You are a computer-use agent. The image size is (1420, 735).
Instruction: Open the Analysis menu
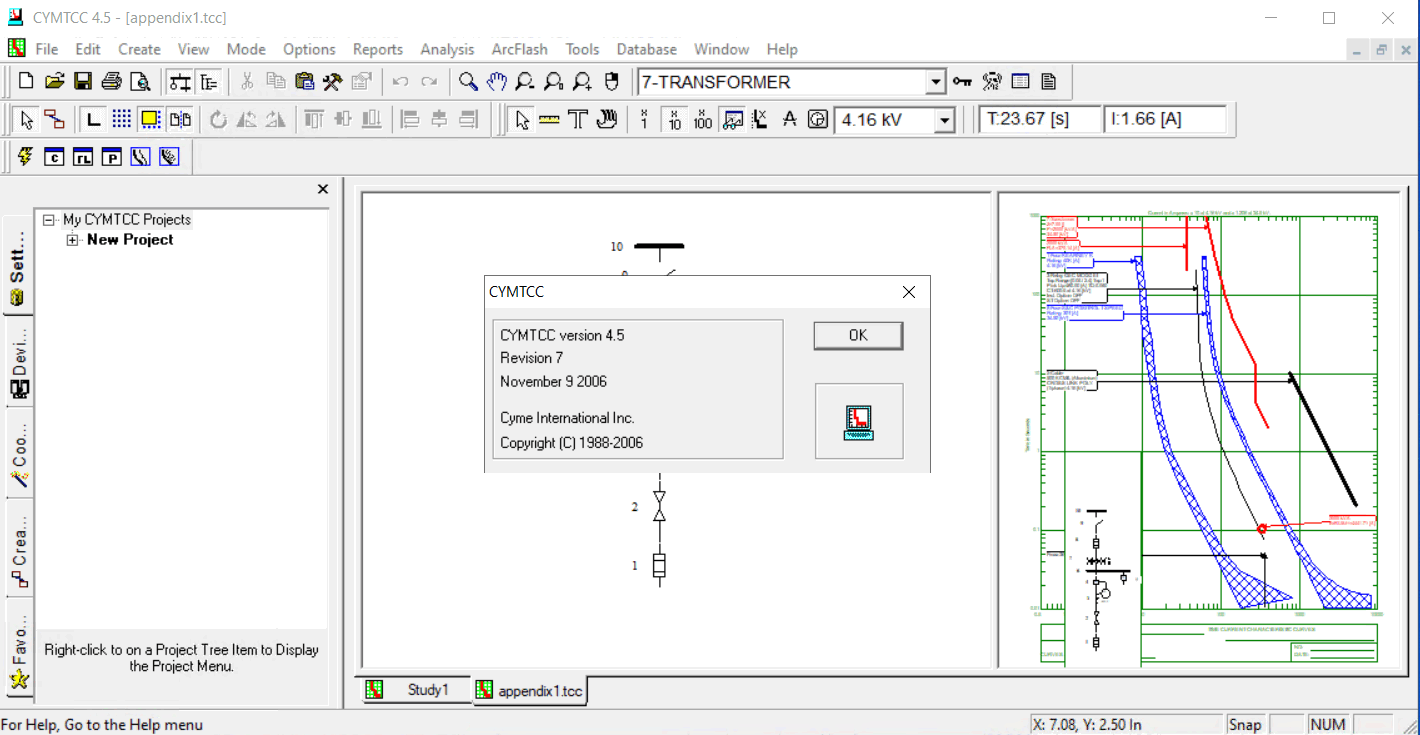click(x=447, y=49)
